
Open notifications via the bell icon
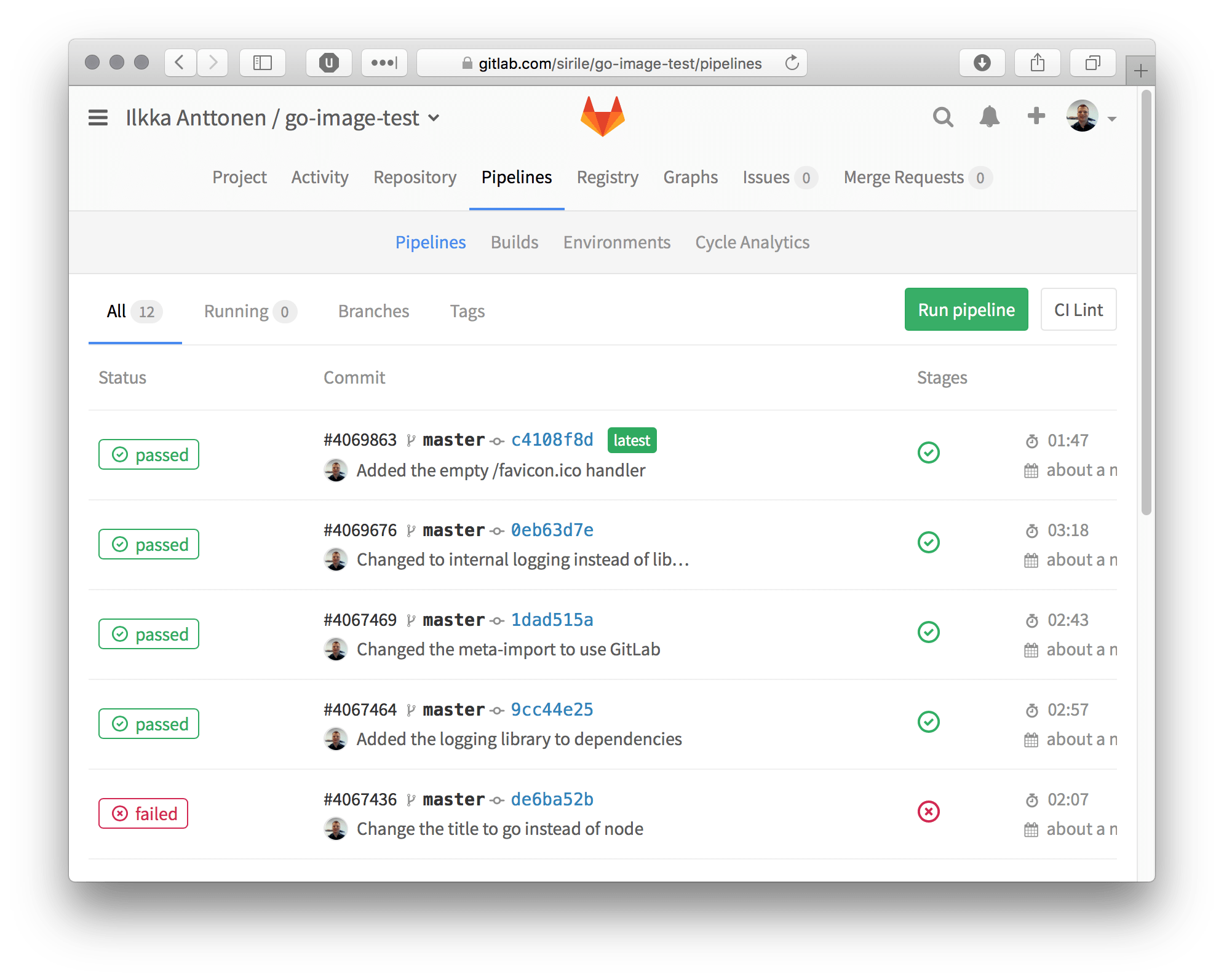[x=990, y=116]
